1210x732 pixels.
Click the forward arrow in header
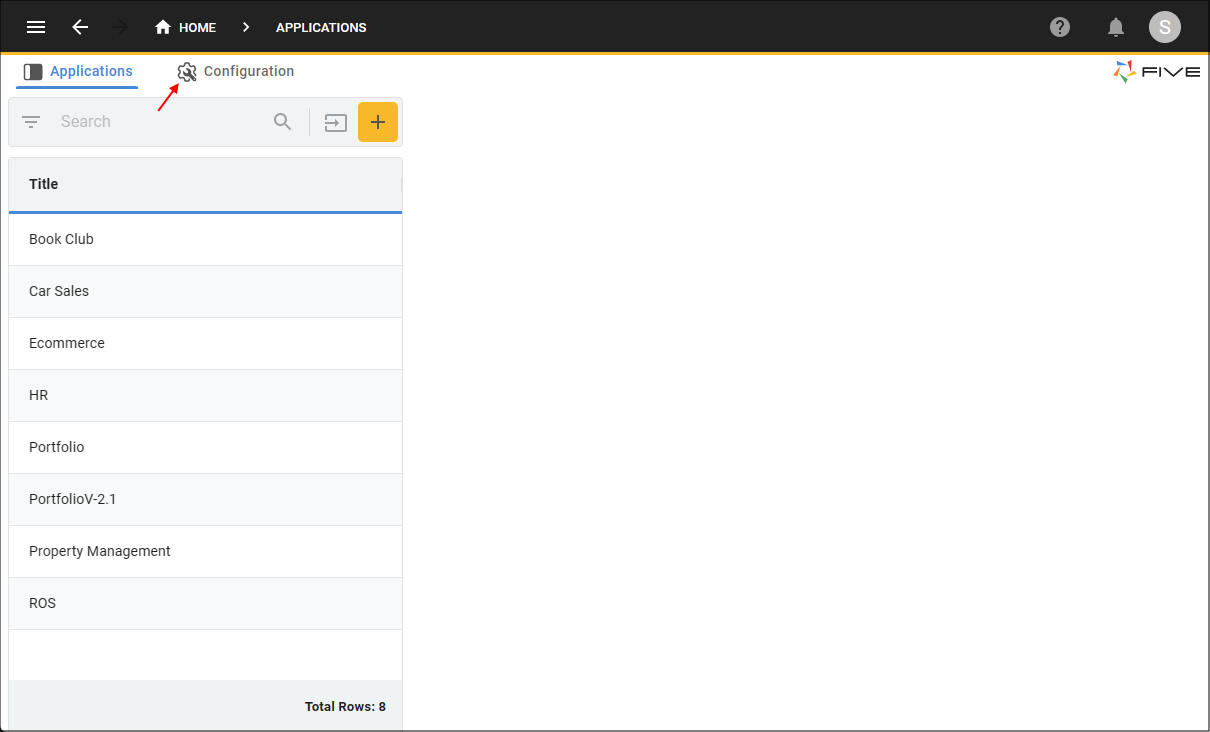click(121, 27)
